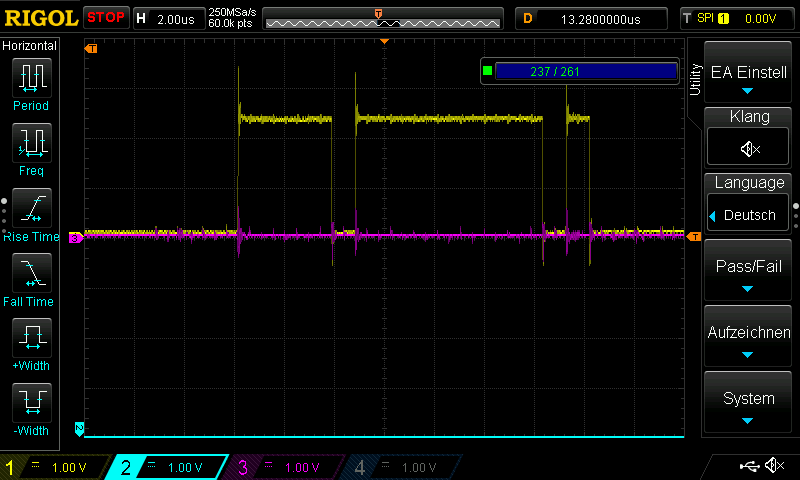Change Language from Deutsch
The width and height of the screenshot is (800, 480).
(x=749, y=215)
